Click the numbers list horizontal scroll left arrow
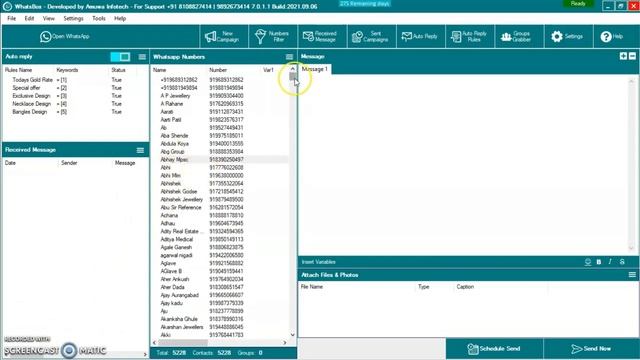 click(154, 343)
